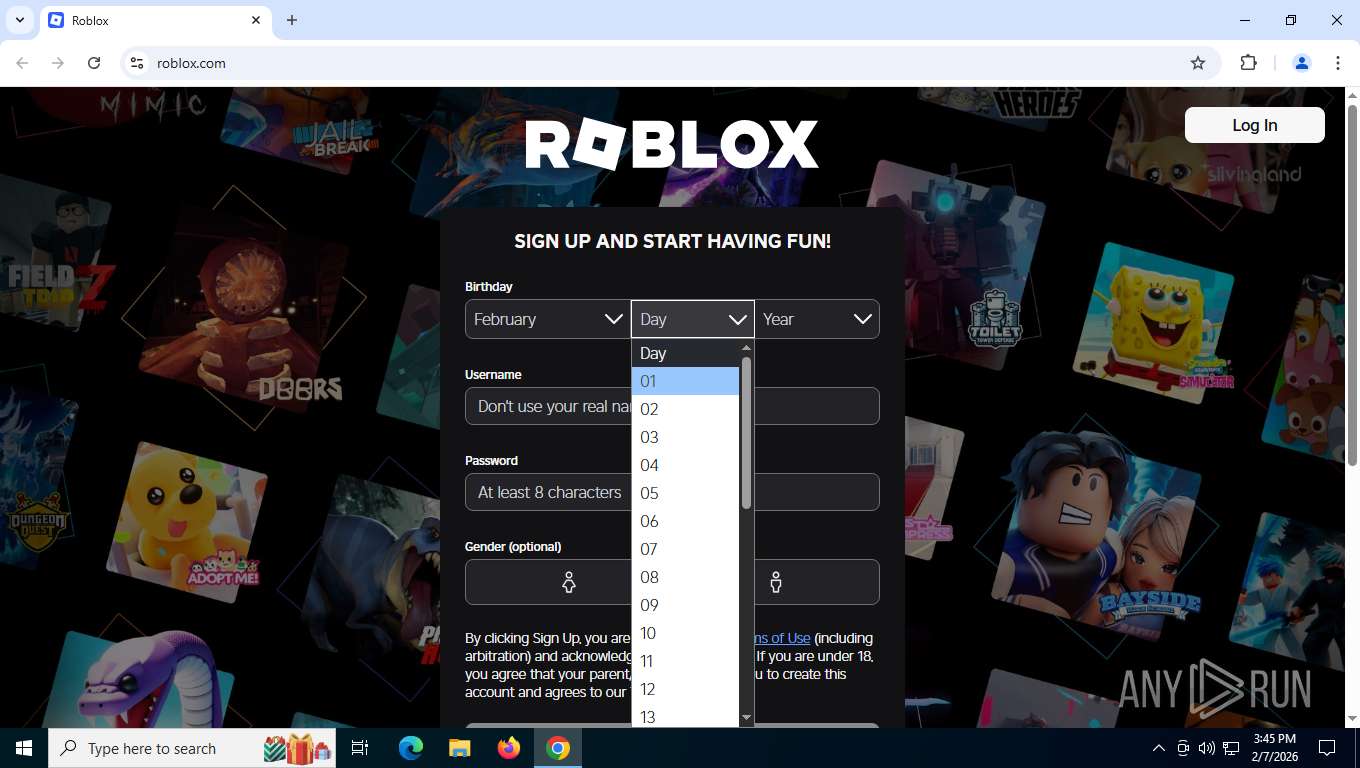This screenshot has width=1360, height=768.
Task: Click the Username input field
Action: coord(672,406)
